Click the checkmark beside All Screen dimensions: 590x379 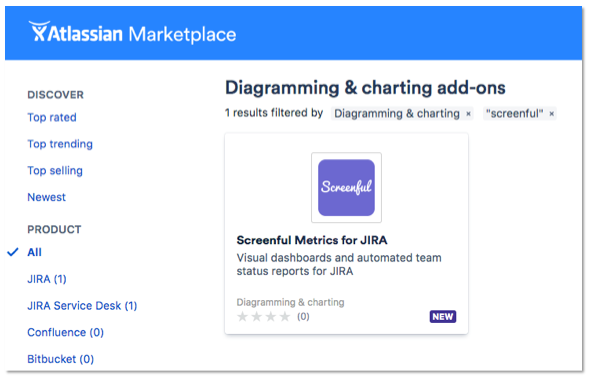(x=13, y=252)
